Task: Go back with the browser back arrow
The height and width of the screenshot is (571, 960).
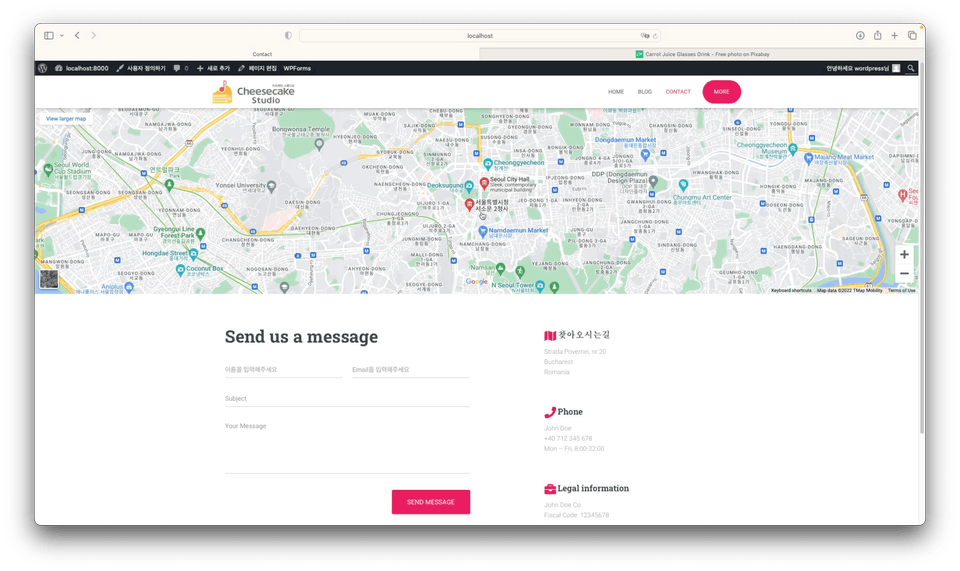Action: (77, 35)
